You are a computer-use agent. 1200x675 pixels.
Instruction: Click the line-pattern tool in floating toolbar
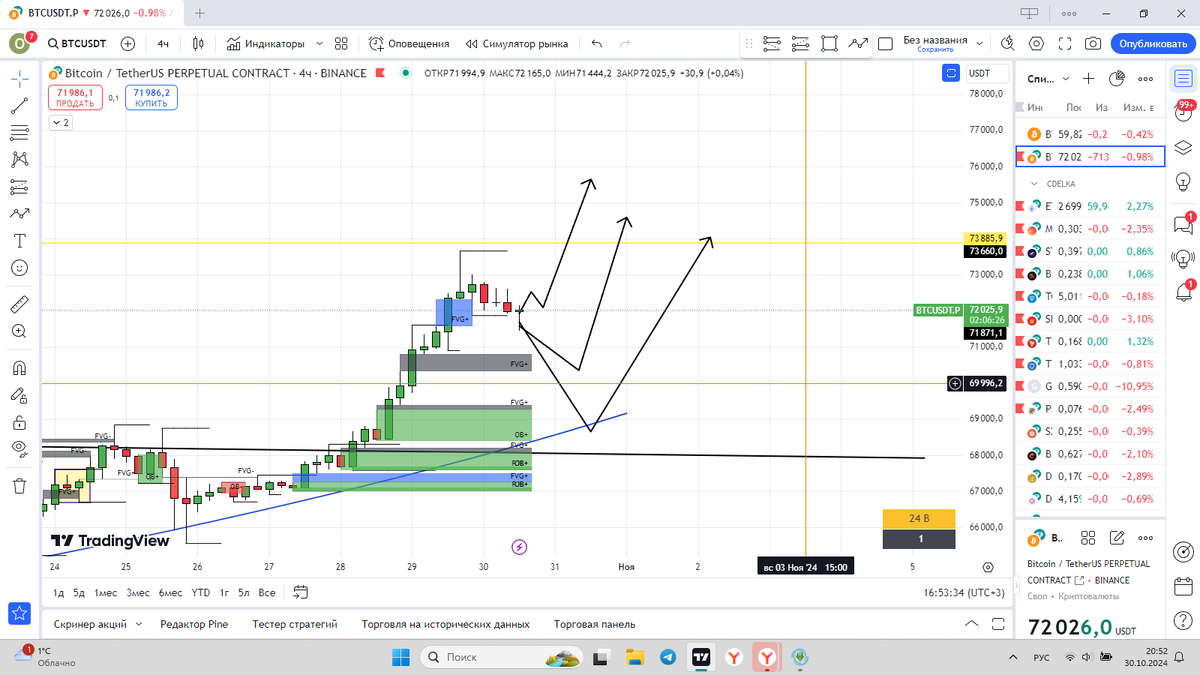click(858, 44)
